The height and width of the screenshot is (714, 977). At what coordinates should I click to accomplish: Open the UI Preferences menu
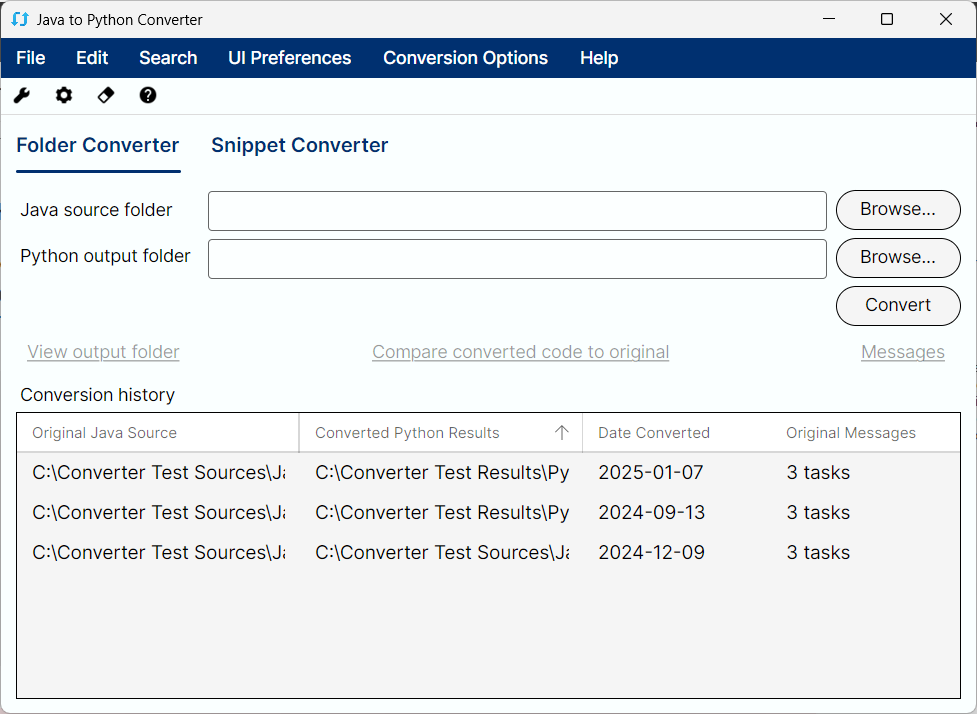(x=290, y=58)
